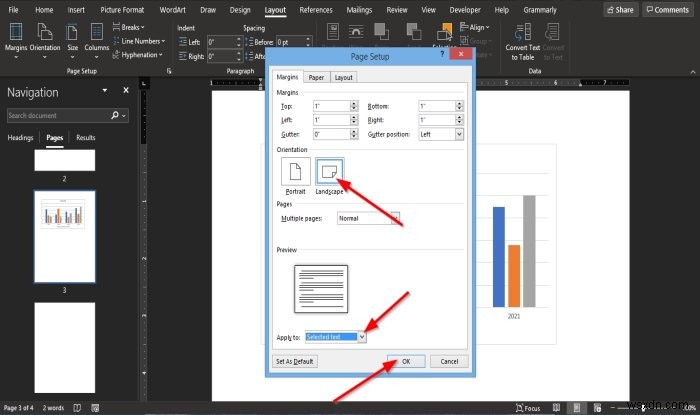Viewport: 700px width, 415px height.
Task: Click the proofing icon in status bar
Action: [77, 408]
